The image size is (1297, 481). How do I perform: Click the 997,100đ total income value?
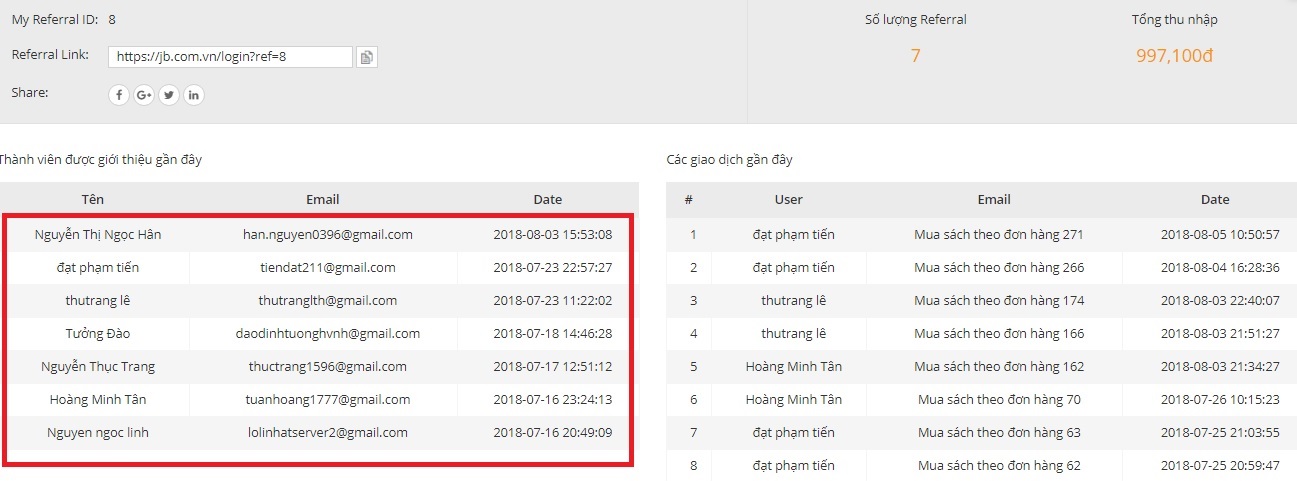(x=1175, y=56)
